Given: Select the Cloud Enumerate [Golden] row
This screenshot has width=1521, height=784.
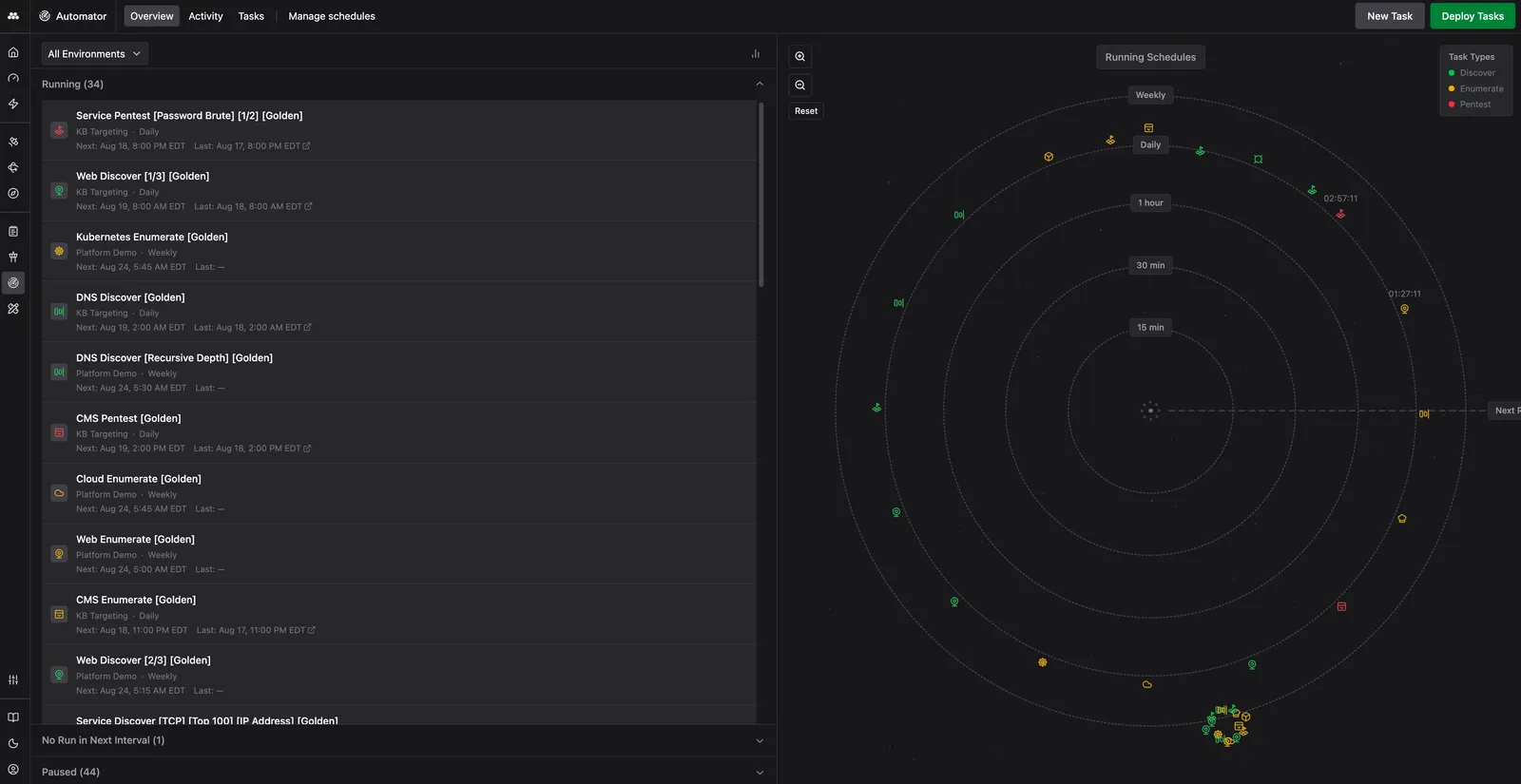Looking at the screenshot, I should [x=399, y=493].
